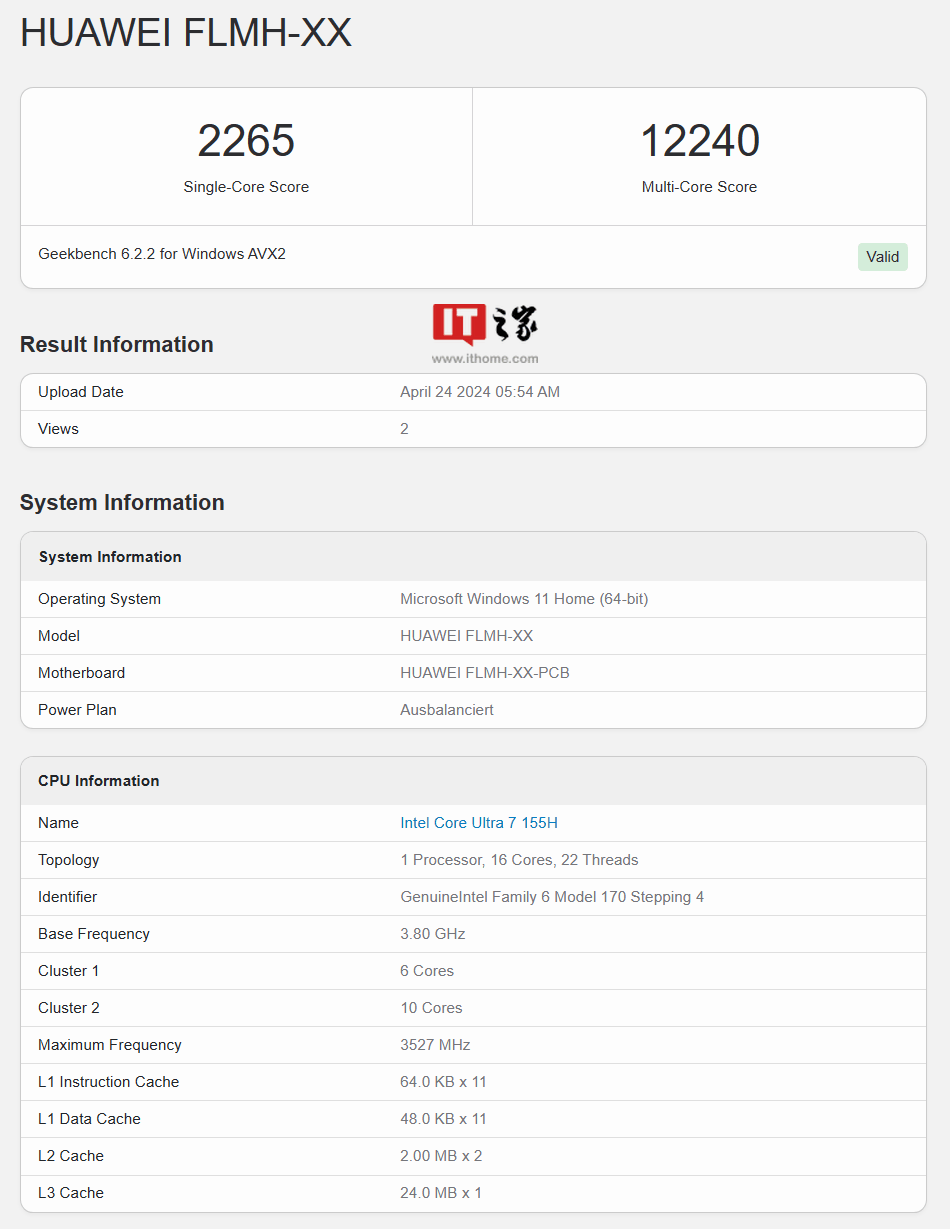Viewport: 950px width, 1229px height.
Task: Click the Power Plan value Ausbalanciert
Action: pos(447,710)
